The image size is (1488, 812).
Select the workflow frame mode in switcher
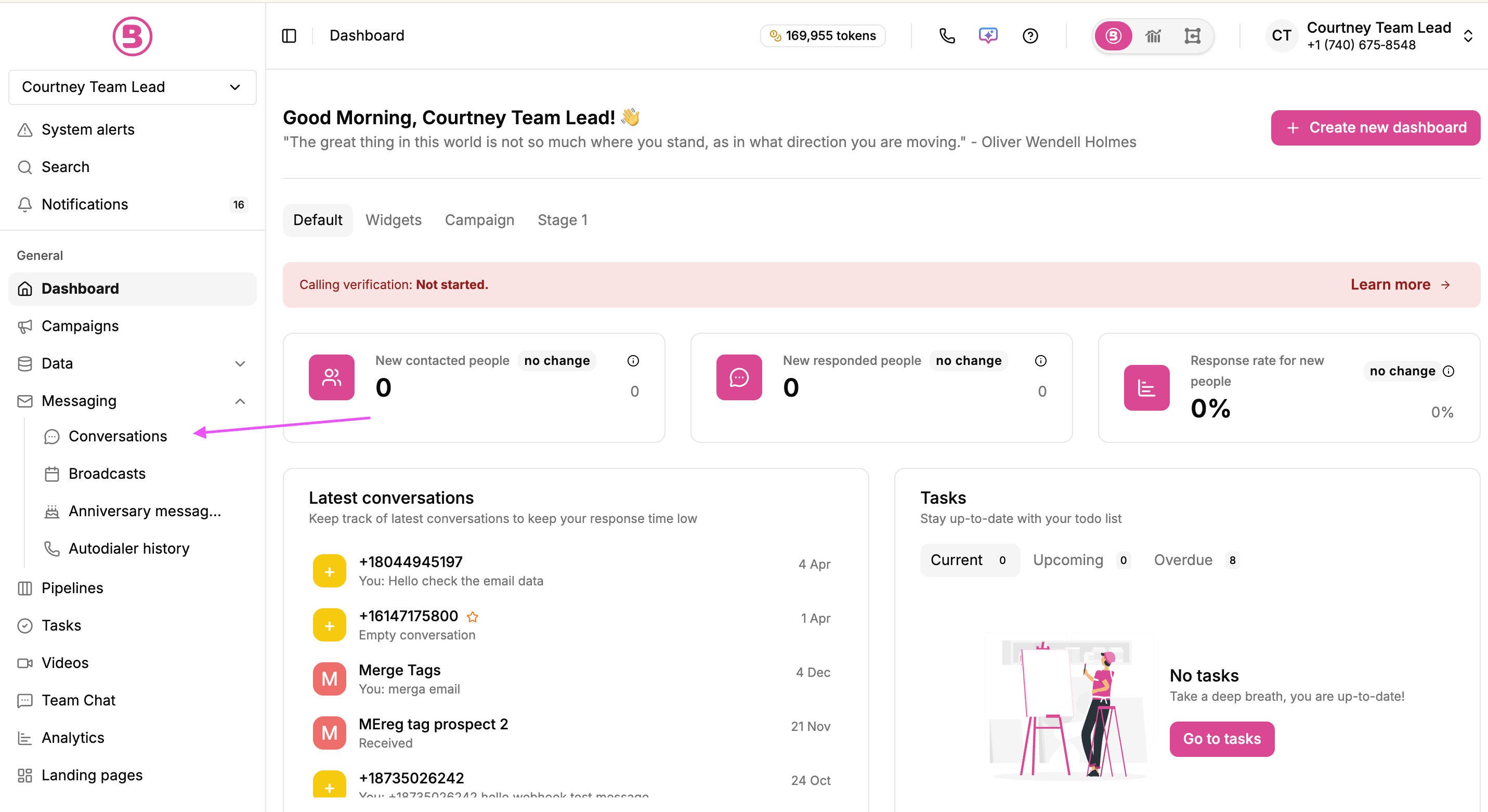[1192, 36]
